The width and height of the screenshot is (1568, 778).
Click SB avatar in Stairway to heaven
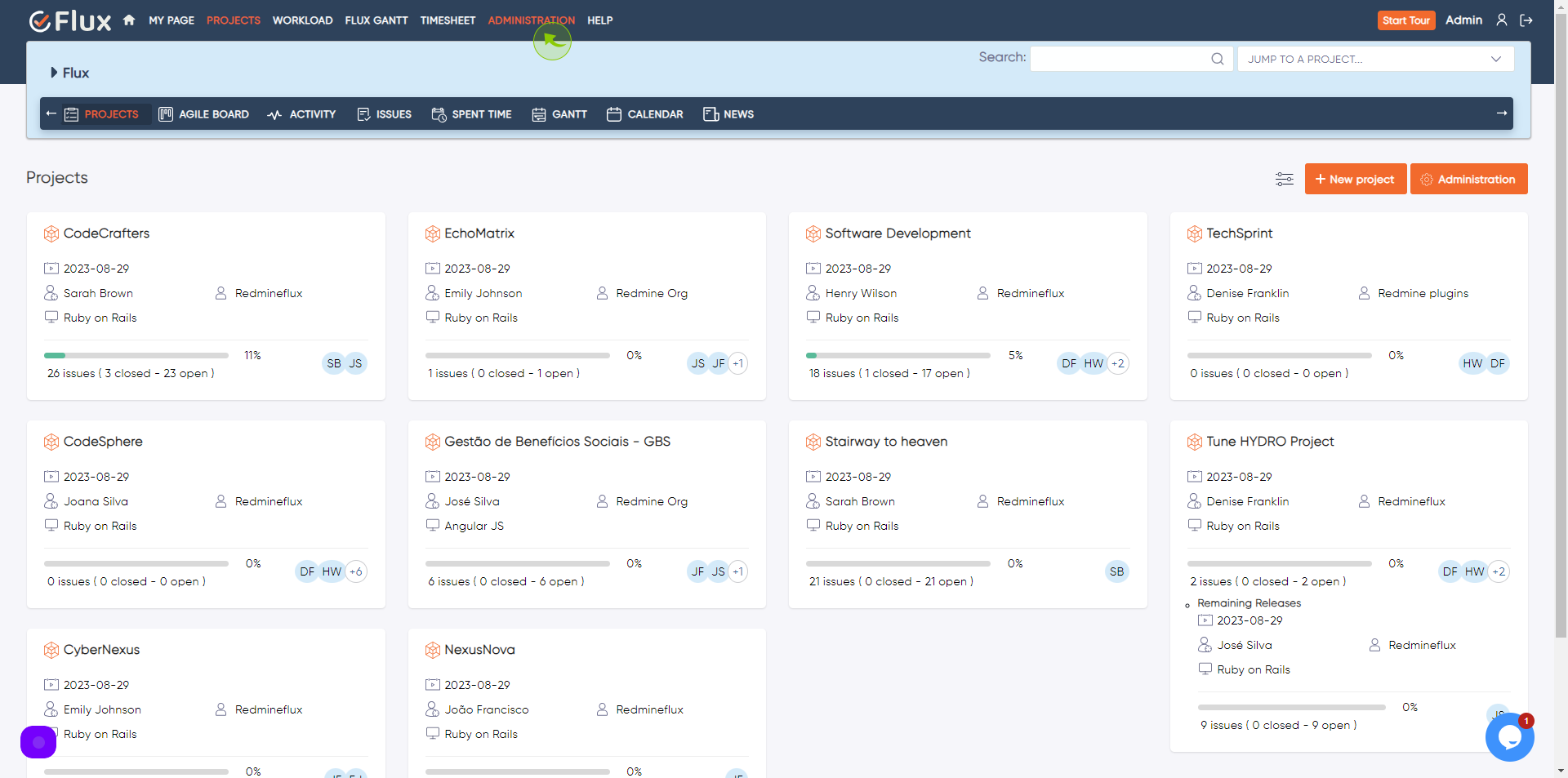pos(1117,571)
